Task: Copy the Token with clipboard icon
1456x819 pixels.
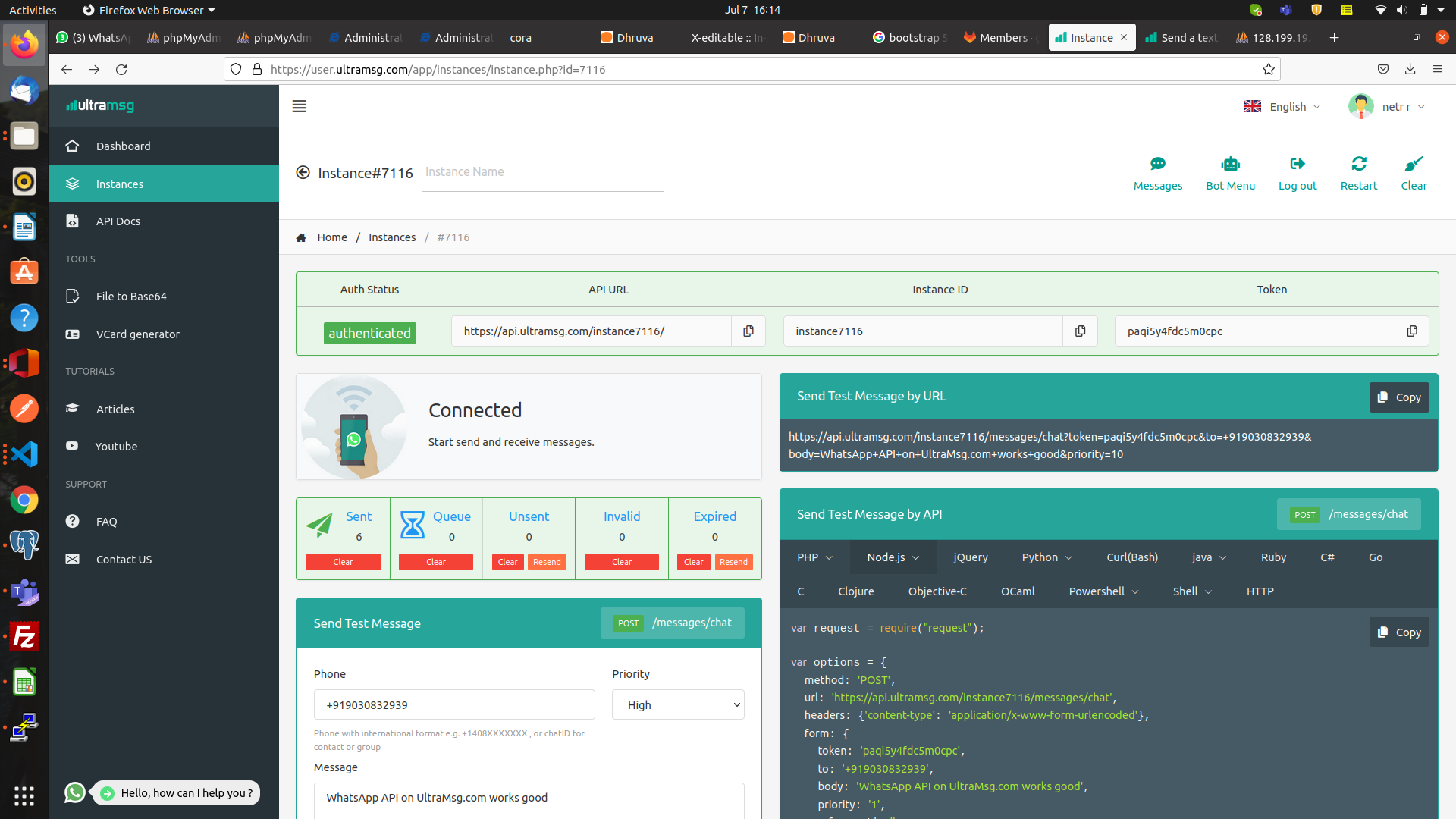Action: tap(1411, 331)
